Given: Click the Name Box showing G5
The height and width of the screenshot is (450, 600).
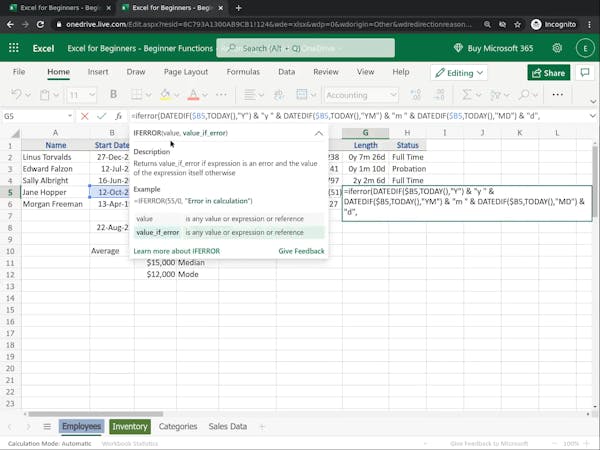Looking at the screenshot, I should point(34,116).
